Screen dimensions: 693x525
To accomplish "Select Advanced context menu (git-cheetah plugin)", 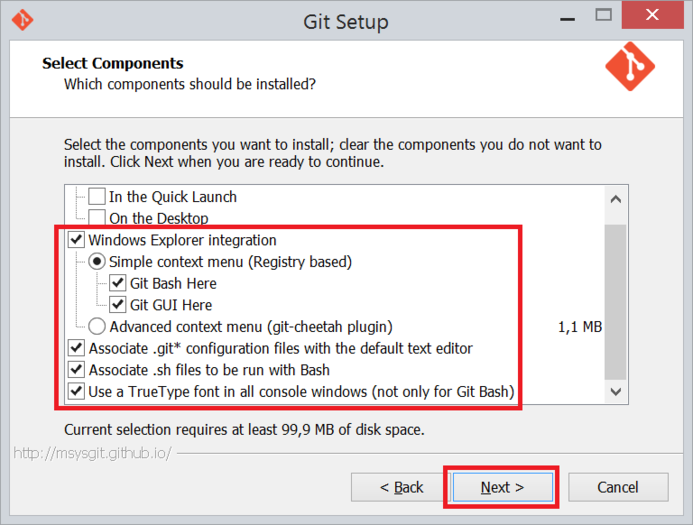I will tap(97, 326).
